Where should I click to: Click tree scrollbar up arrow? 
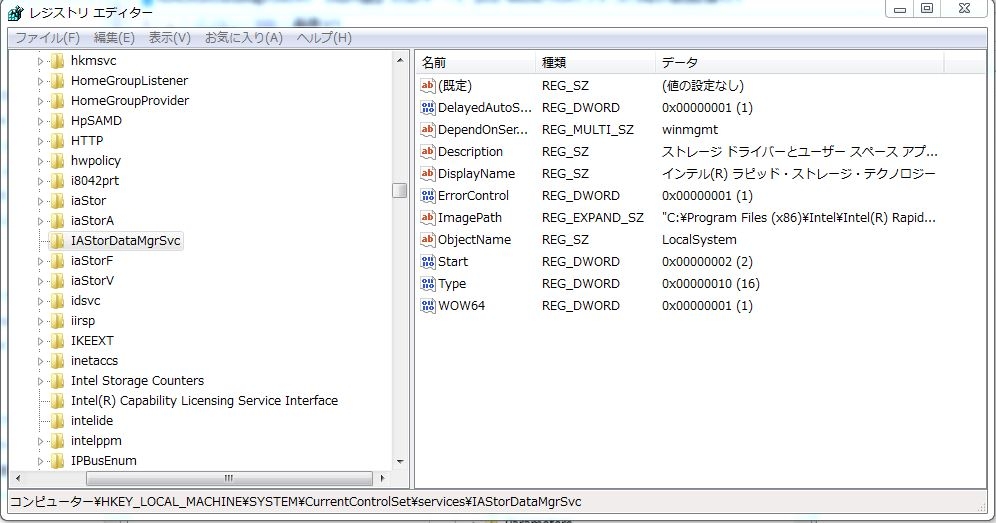[400, 60]
